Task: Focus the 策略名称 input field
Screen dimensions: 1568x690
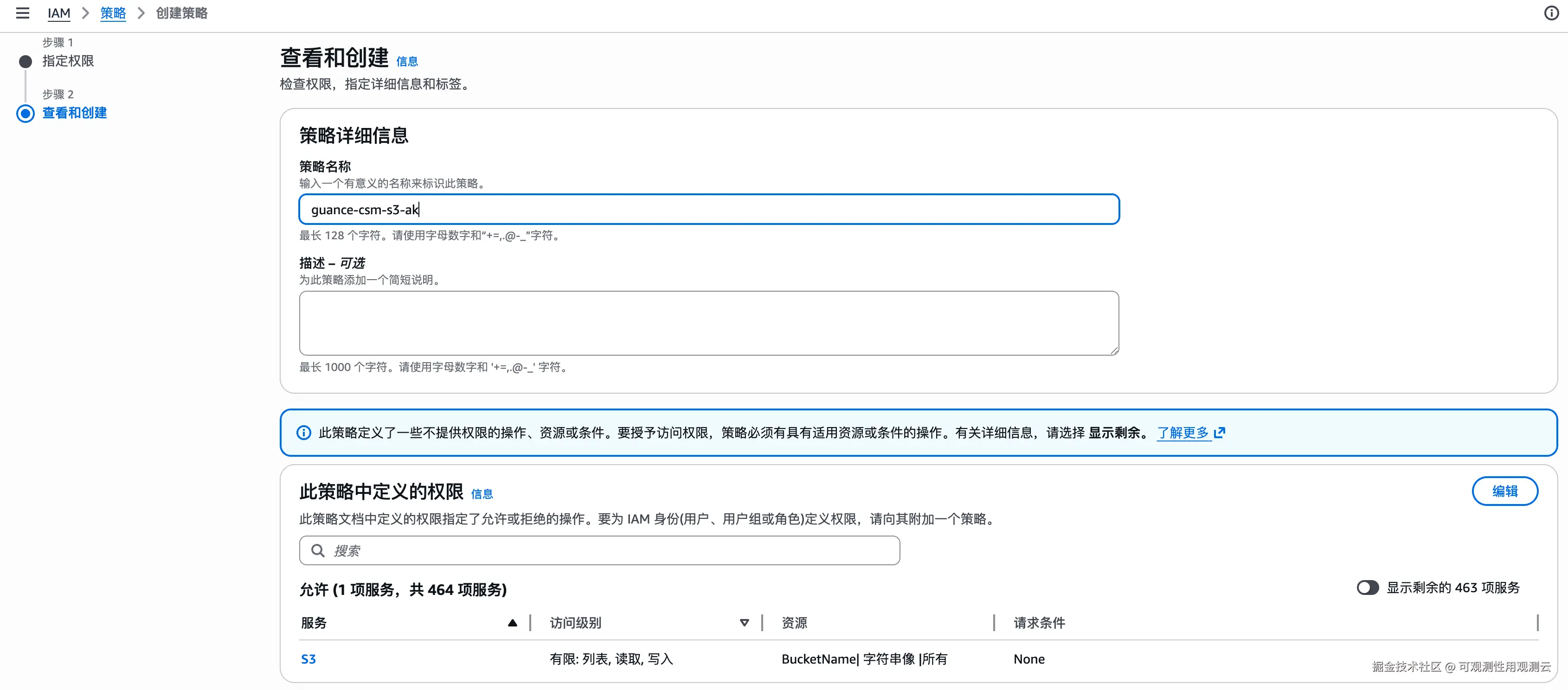Action: [708, 209]
